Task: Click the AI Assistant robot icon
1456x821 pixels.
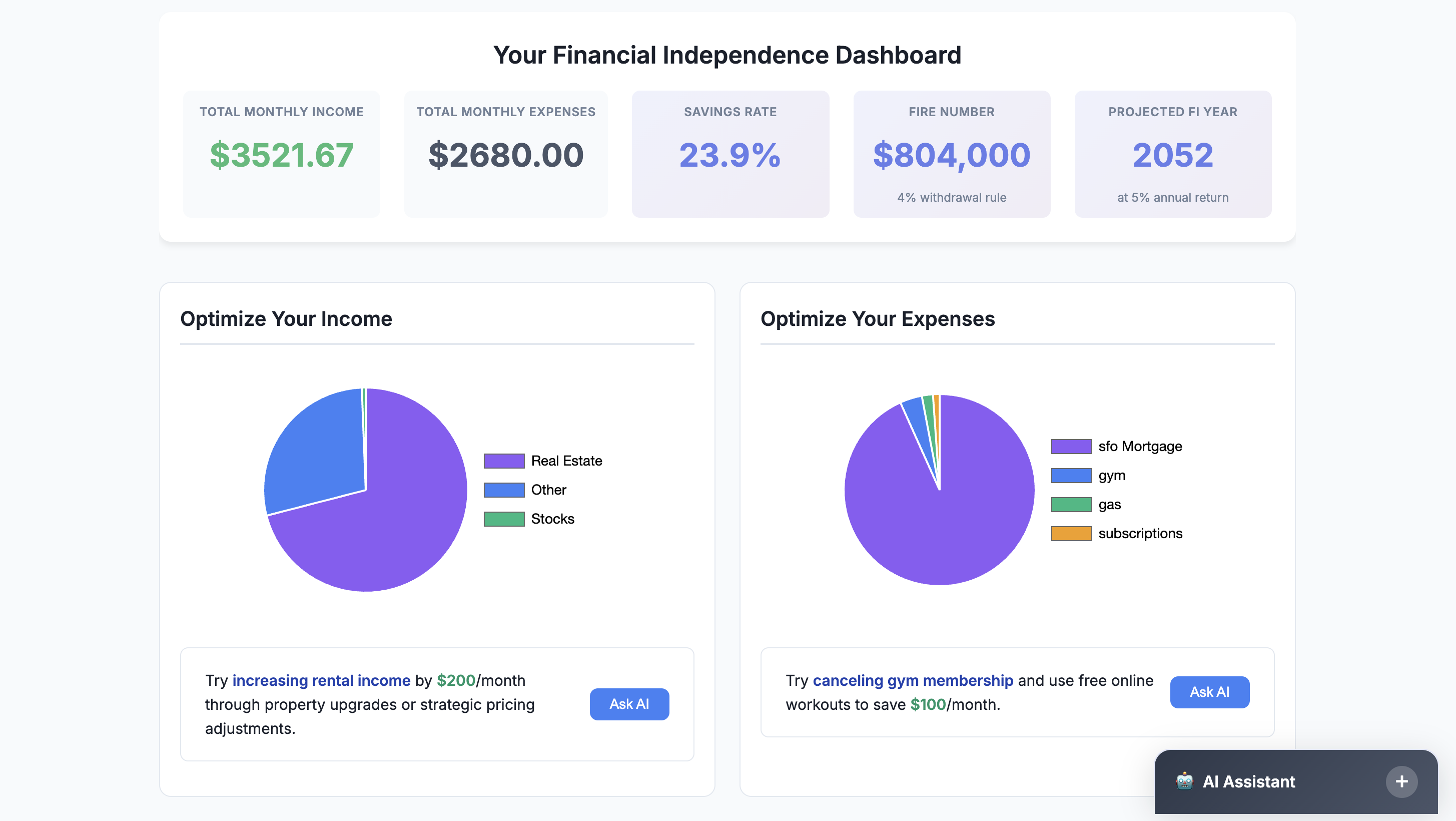Action: 1185,781
